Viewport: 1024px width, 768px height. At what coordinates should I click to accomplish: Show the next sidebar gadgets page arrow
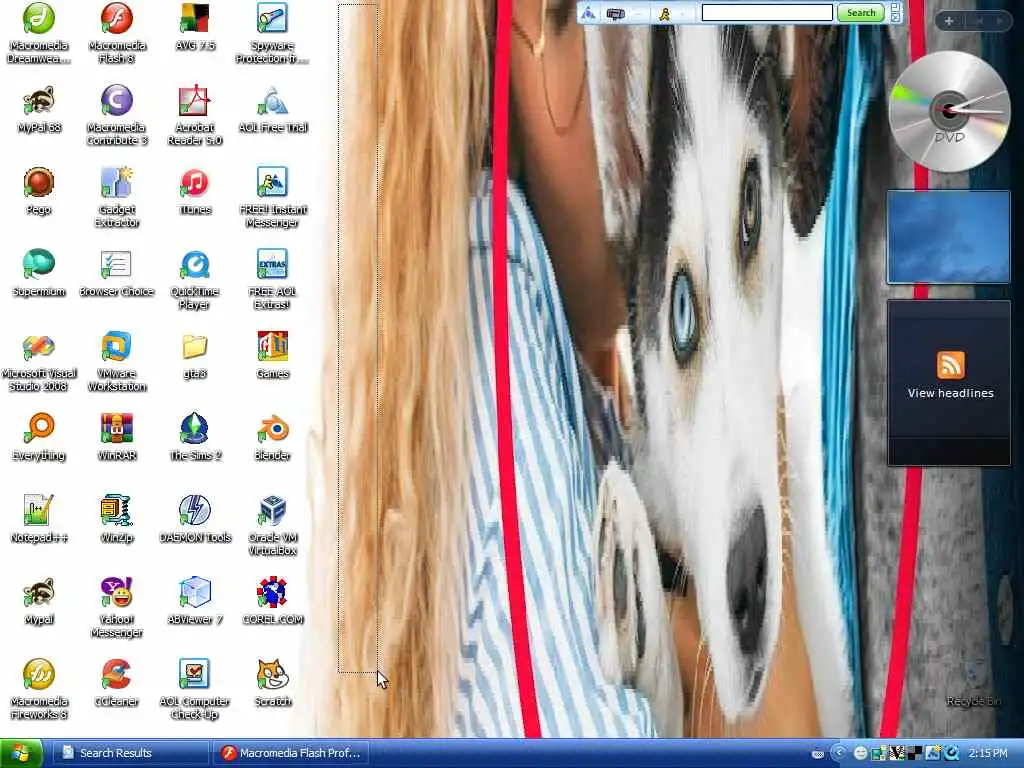tap(999, 21)
